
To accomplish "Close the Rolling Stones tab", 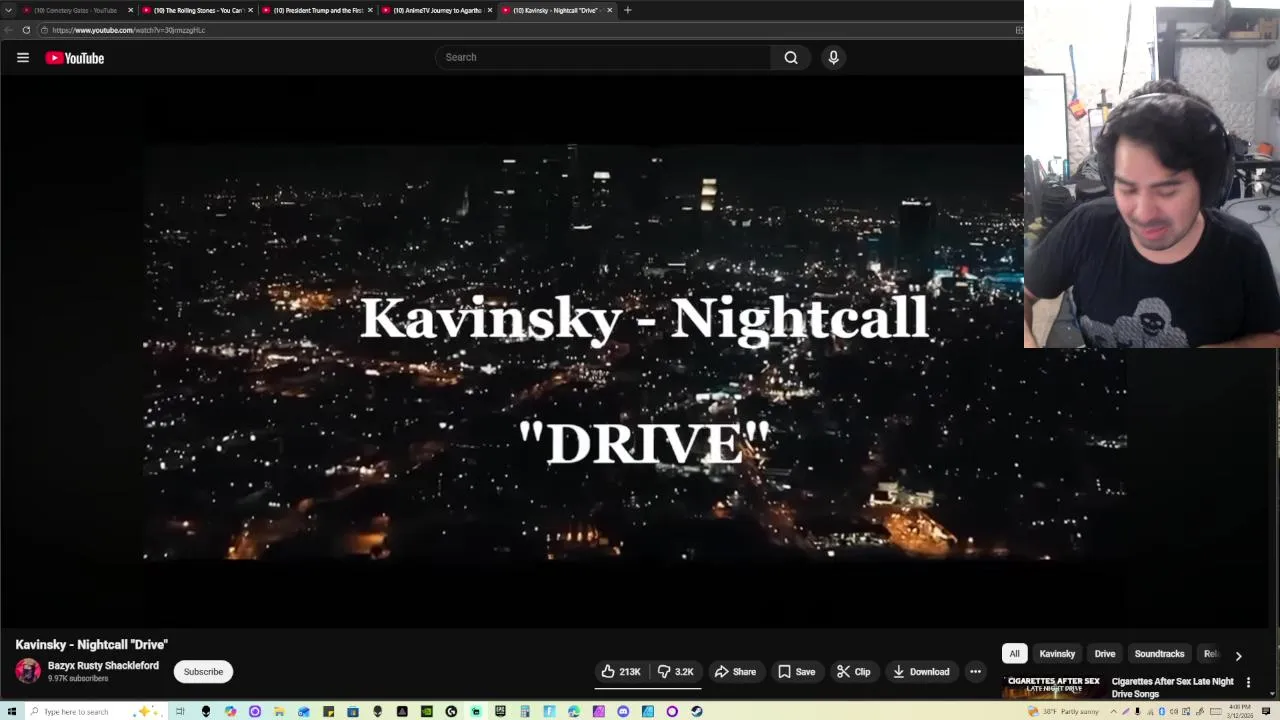I will (x=250, y=10).
